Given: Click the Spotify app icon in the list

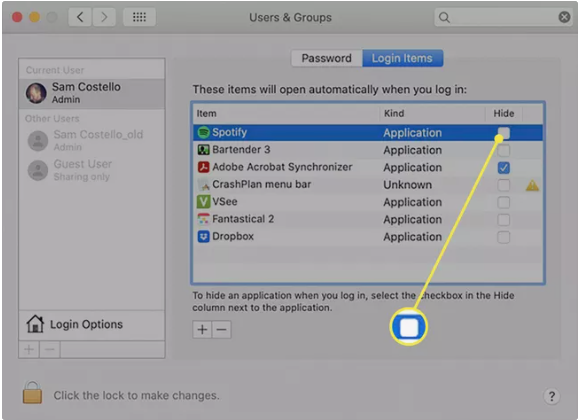Looking at the screenshot, I should pos(203,132).
